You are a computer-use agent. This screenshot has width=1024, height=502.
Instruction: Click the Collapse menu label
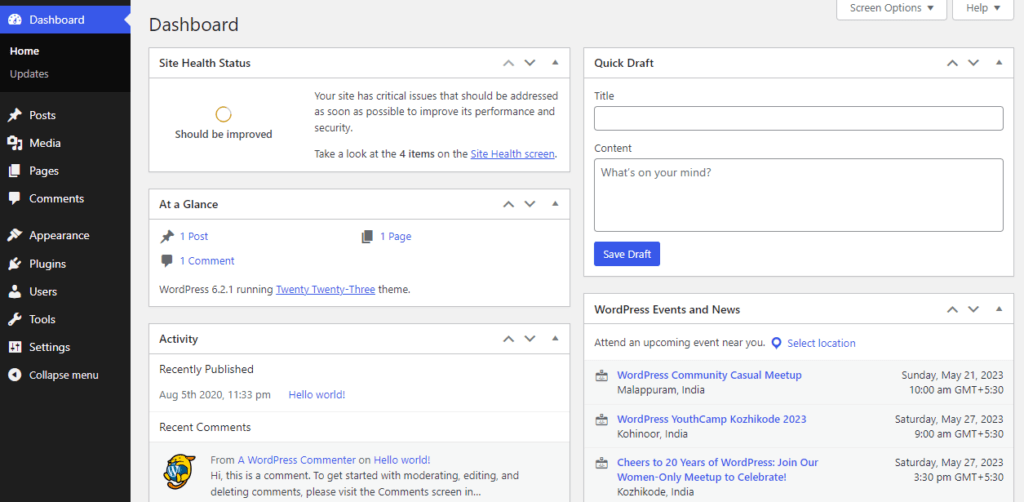64,375
